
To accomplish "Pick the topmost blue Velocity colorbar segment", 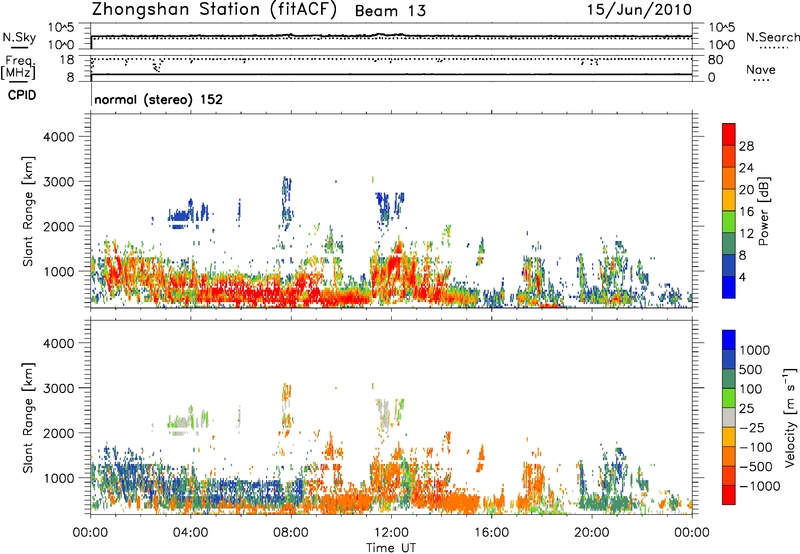I will 729,340.
